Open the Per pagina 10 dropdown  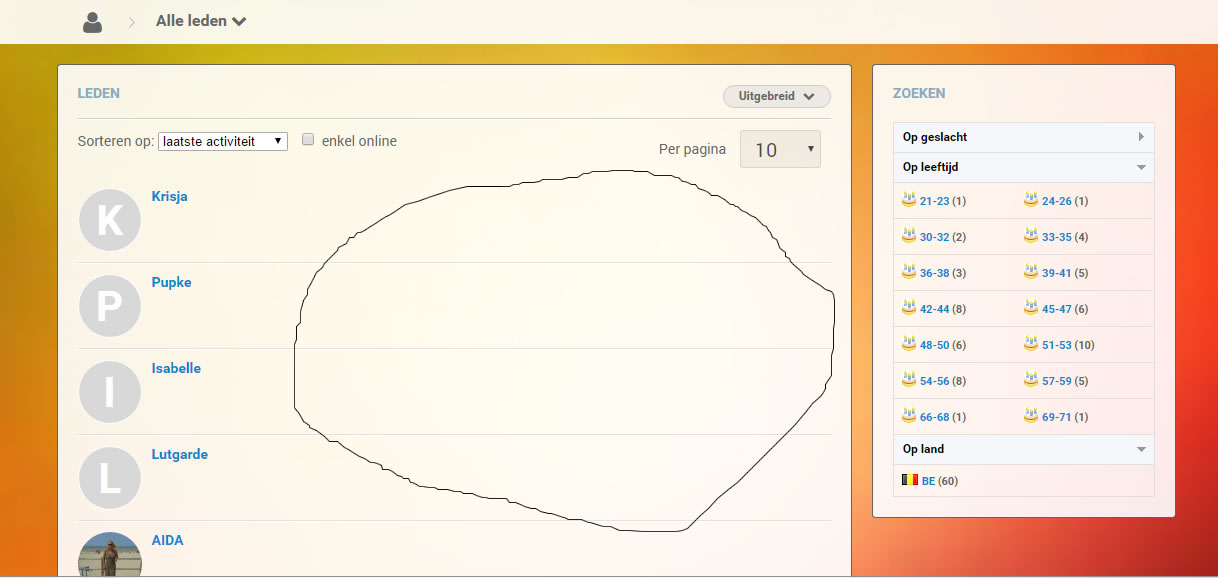(x=780, y=149)
